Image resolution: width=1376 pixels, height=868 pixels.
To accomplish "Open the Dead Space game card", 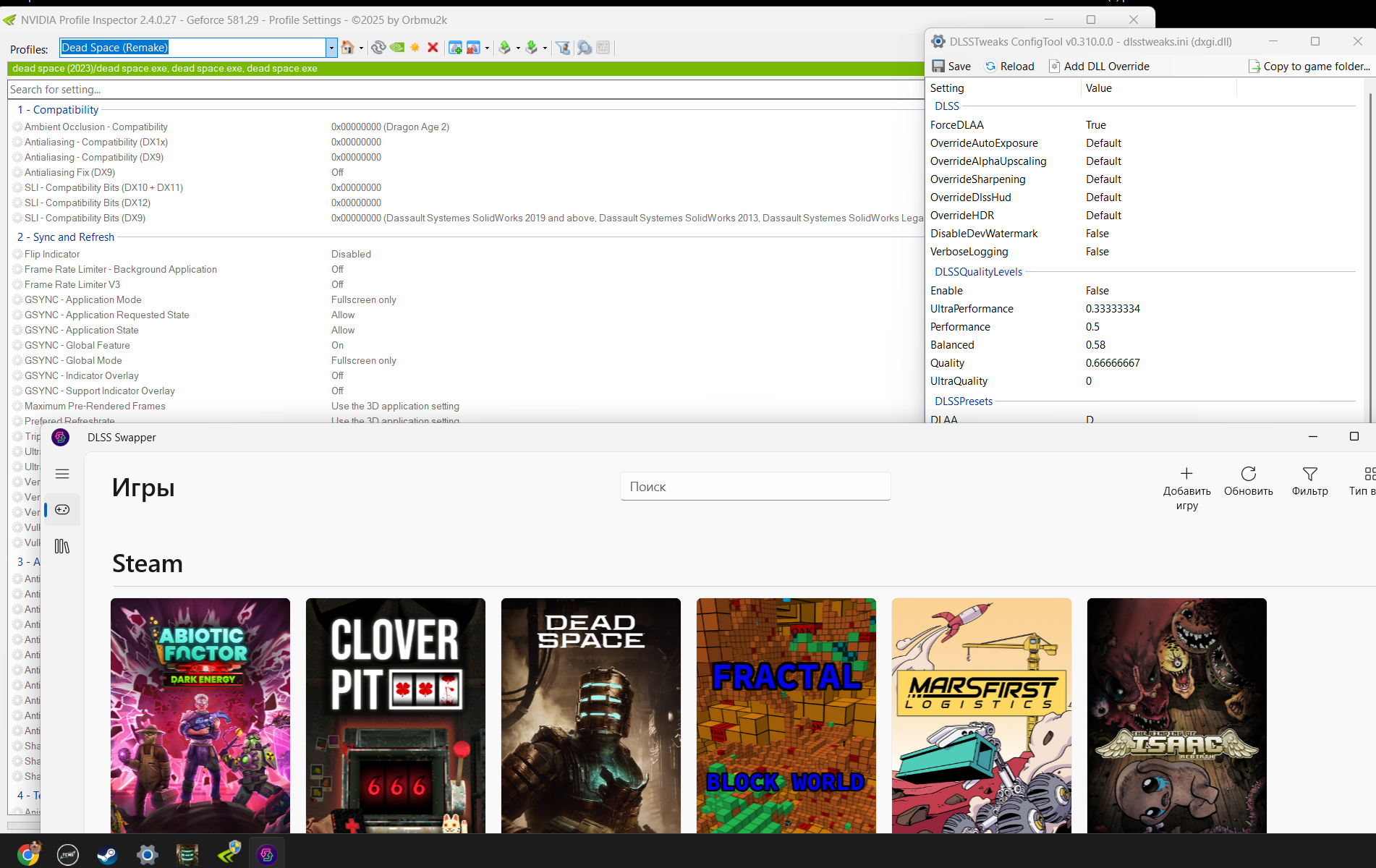I will (x=591, y=715).
